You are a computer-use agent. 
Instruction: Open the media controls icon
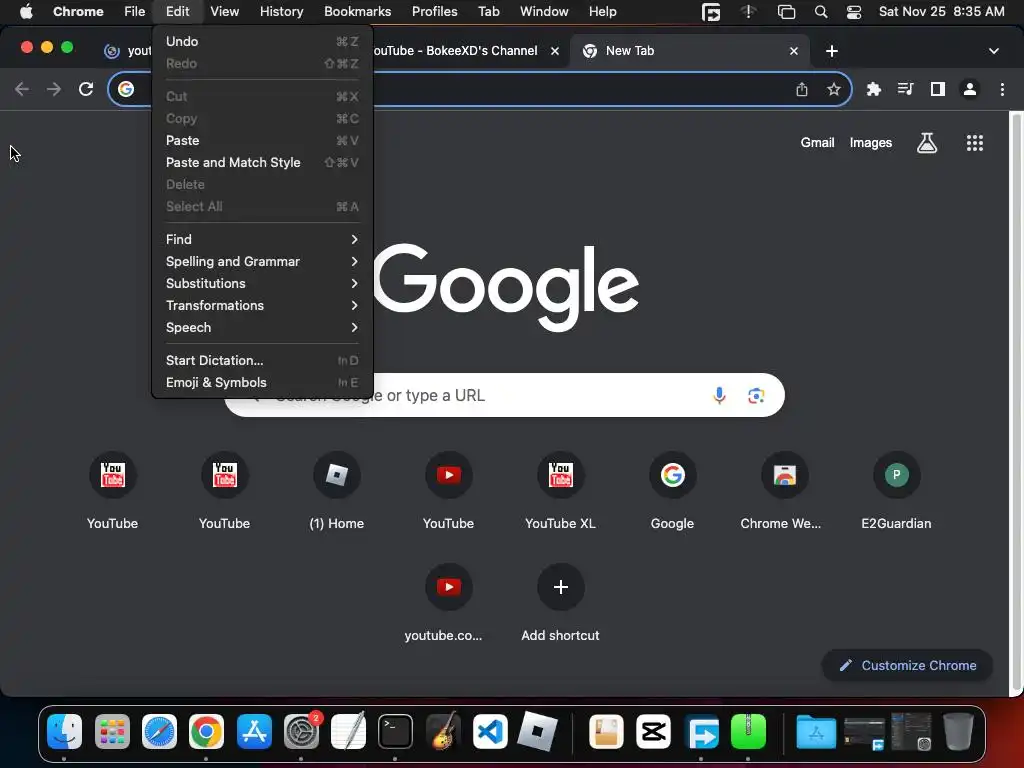(905, 89)
